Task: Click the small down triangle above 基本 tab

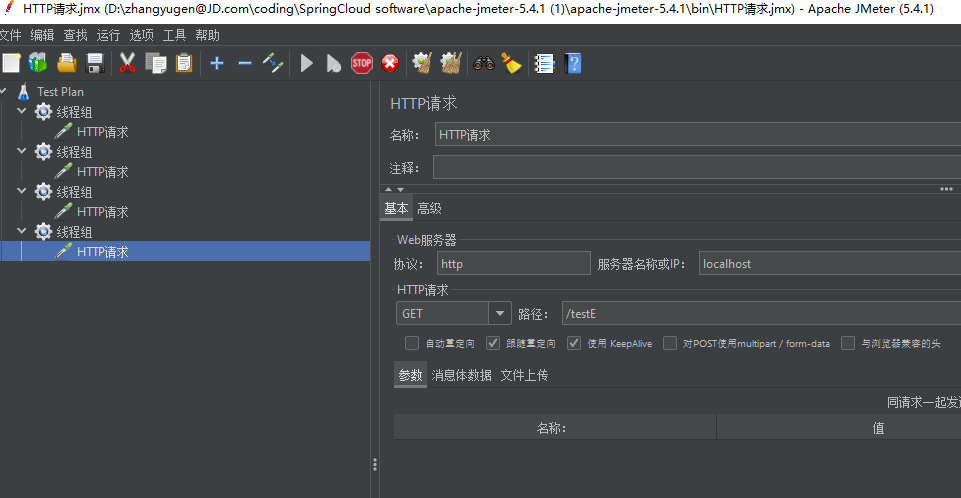Action: (x=400, y=189)
